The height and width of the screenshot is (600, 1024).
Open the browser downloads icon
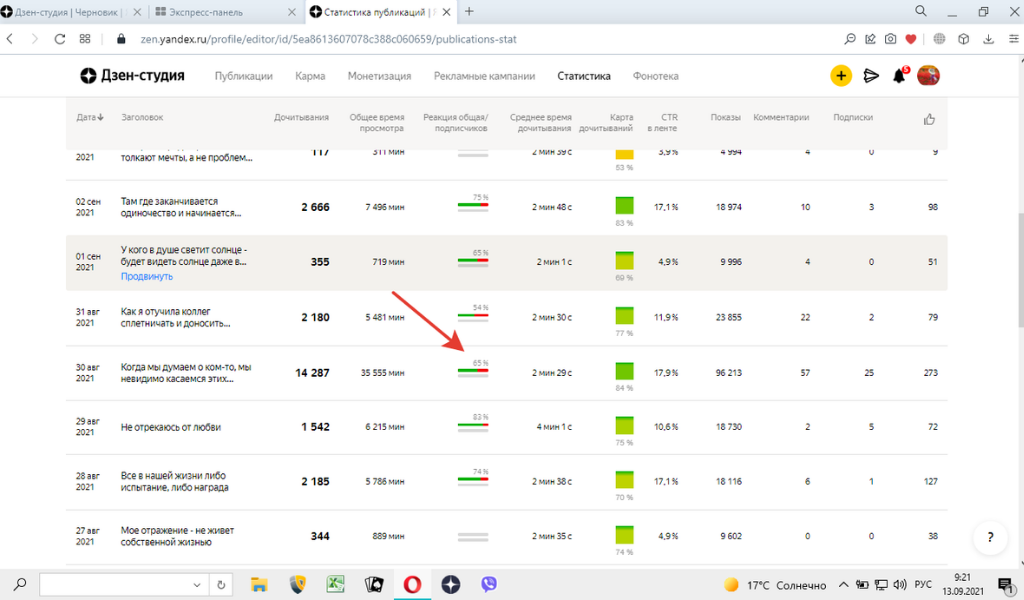[989, 39]
